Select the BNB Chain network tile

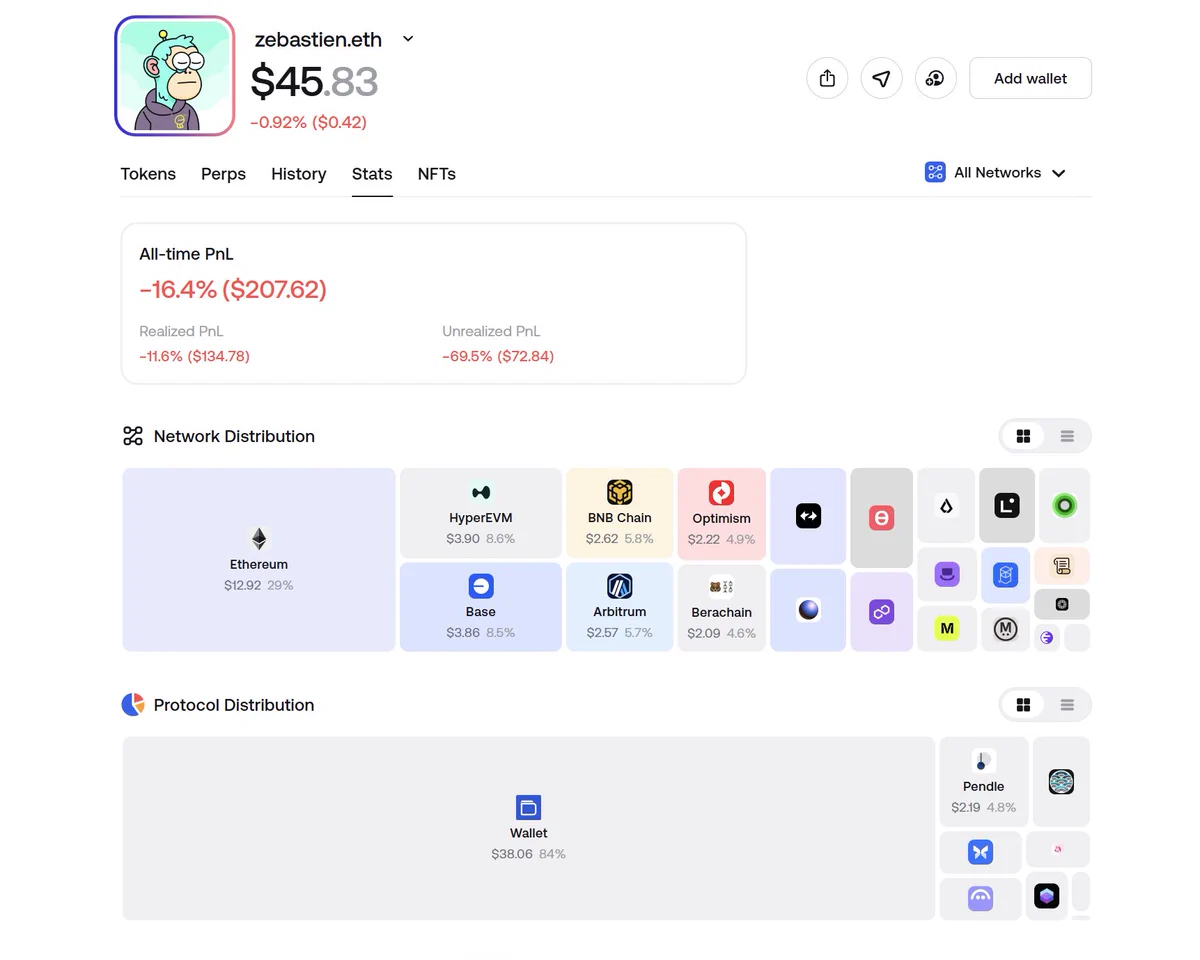pyautogui.click(x=620, y=513)
